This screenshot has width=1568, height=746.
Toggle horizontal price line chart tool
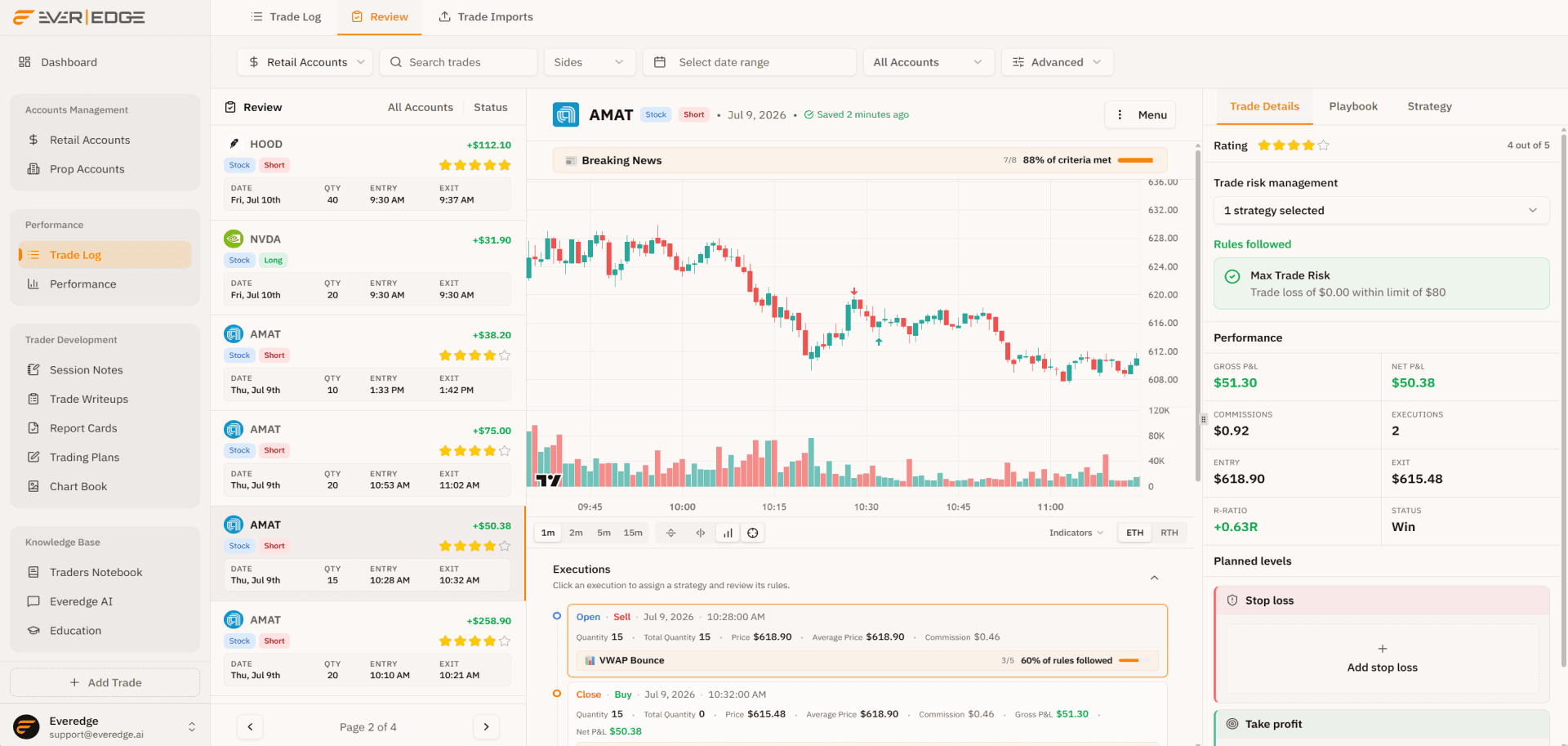(671, 533)
